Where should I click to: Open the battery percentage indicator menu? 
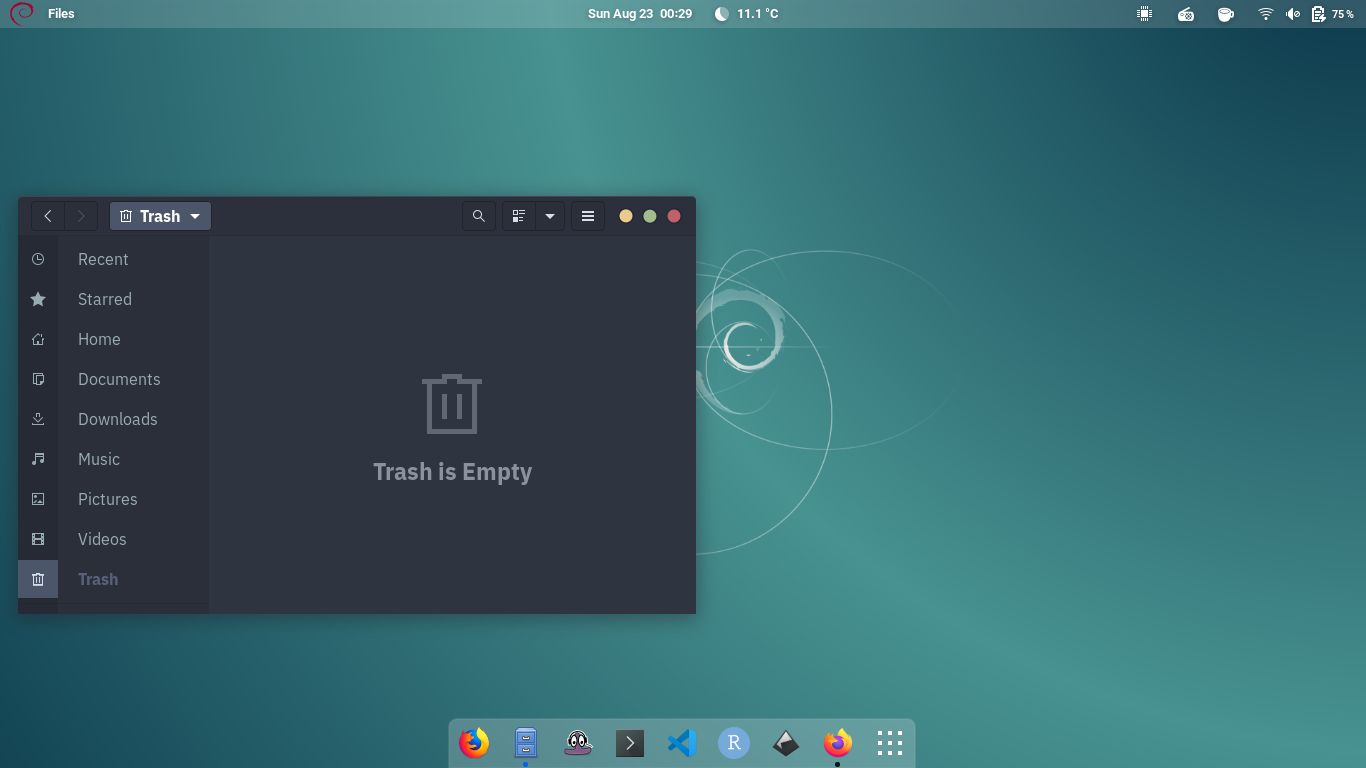1330,14
